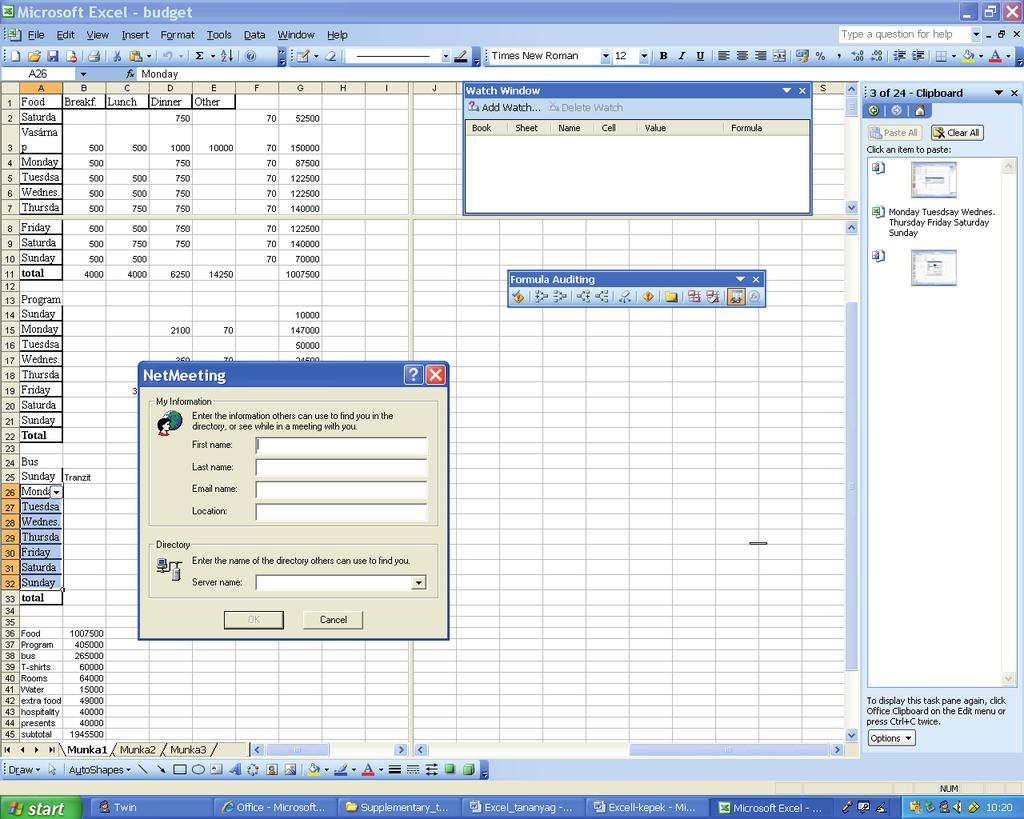Open the Insert menu

tap(135, 35)
